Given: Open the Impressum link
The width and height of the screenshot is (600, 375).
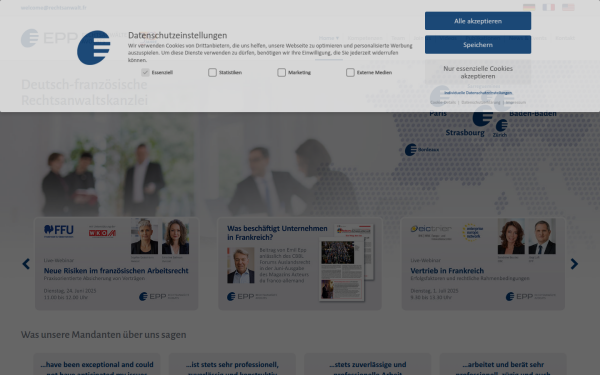Looking at the screenshot, I should tap(515, 103).
